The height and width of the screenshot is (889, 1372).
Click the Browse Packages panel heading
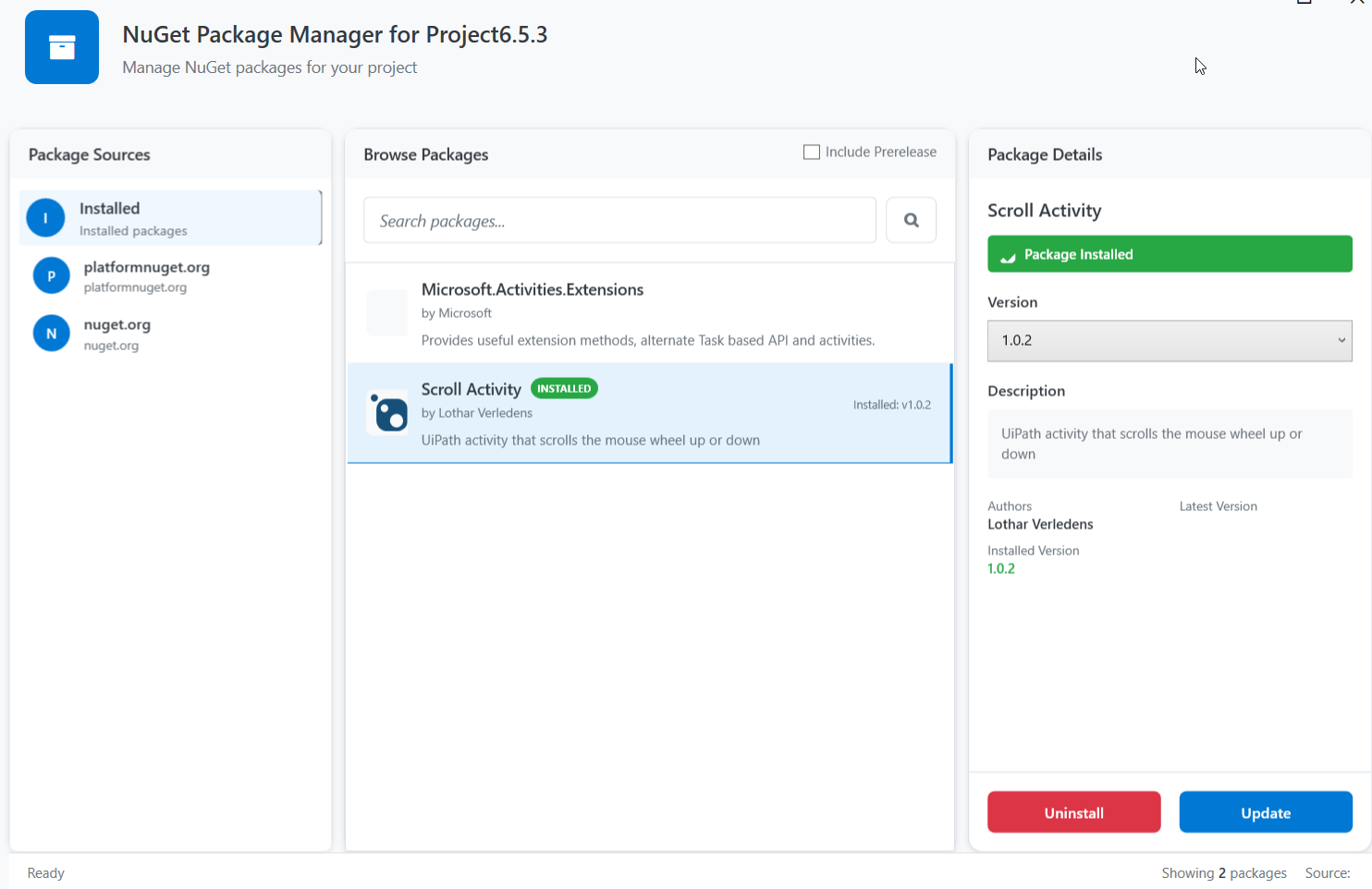tap(426, 154)
